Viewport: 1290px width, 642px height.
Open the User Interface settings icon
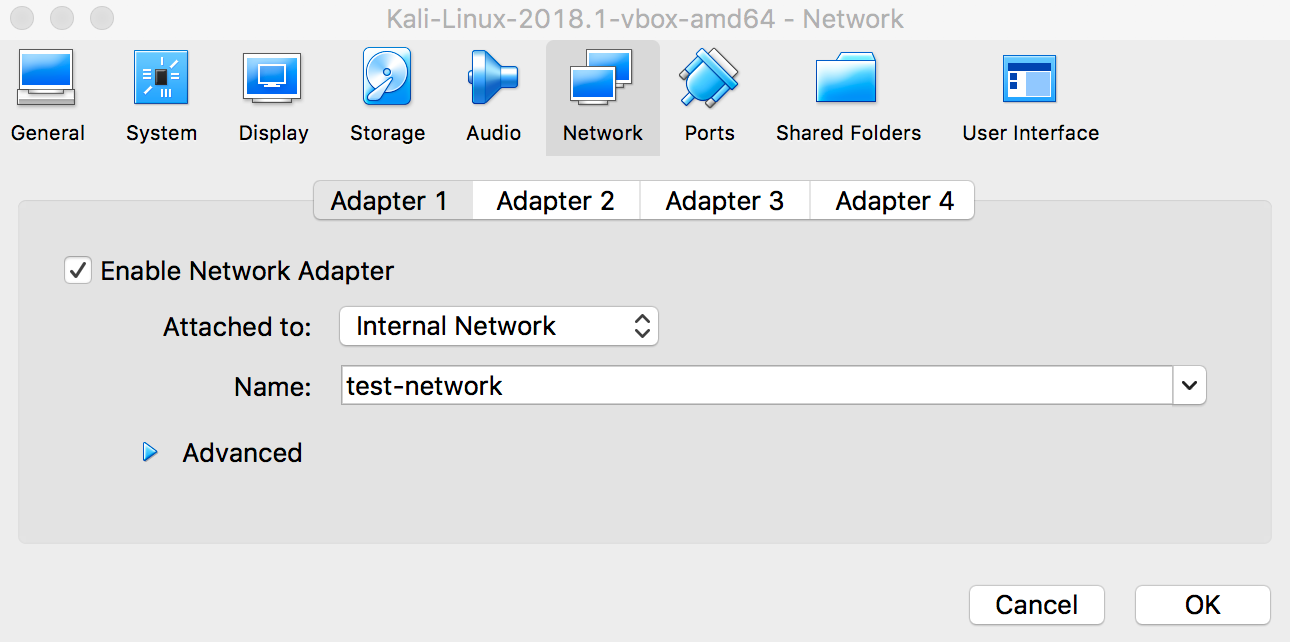pyautogui.click(x=1030, y=80)
